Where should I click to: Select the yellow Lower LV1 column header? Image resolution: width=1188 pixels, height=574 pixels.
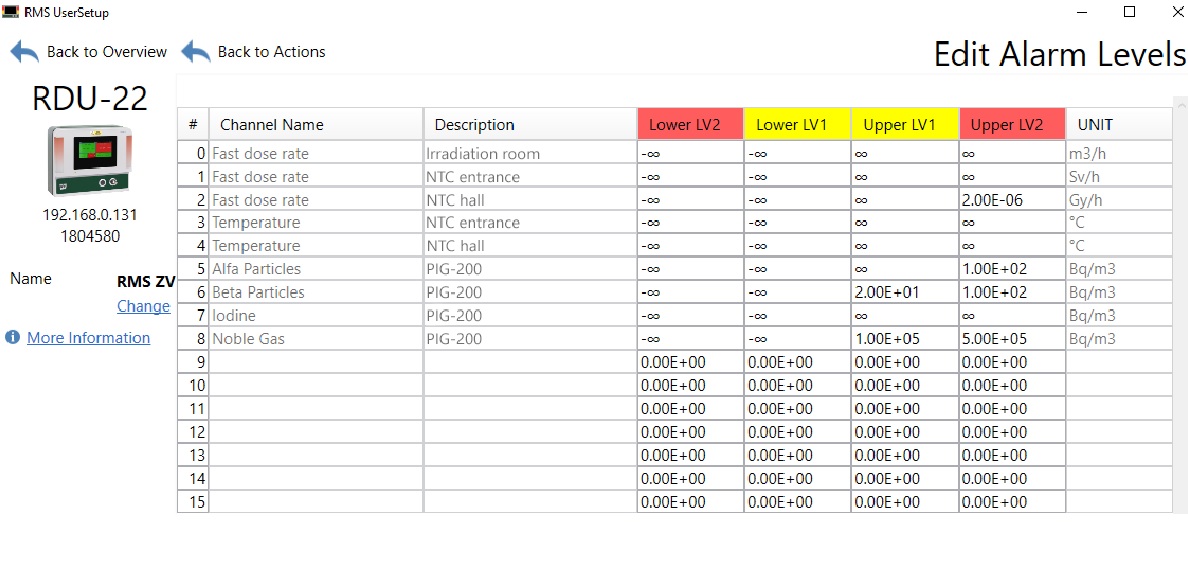(797, 125)
